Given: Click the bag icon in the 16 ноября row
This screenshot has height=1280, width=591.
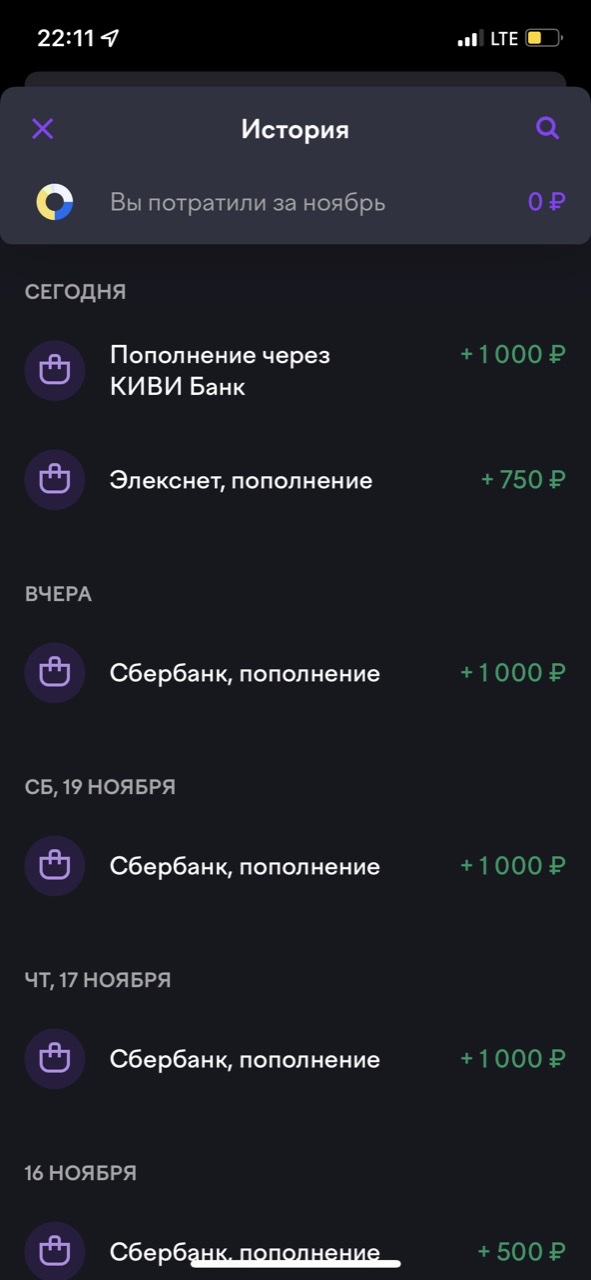Looking at the screenshot, I should click(x=55, y=1250).
